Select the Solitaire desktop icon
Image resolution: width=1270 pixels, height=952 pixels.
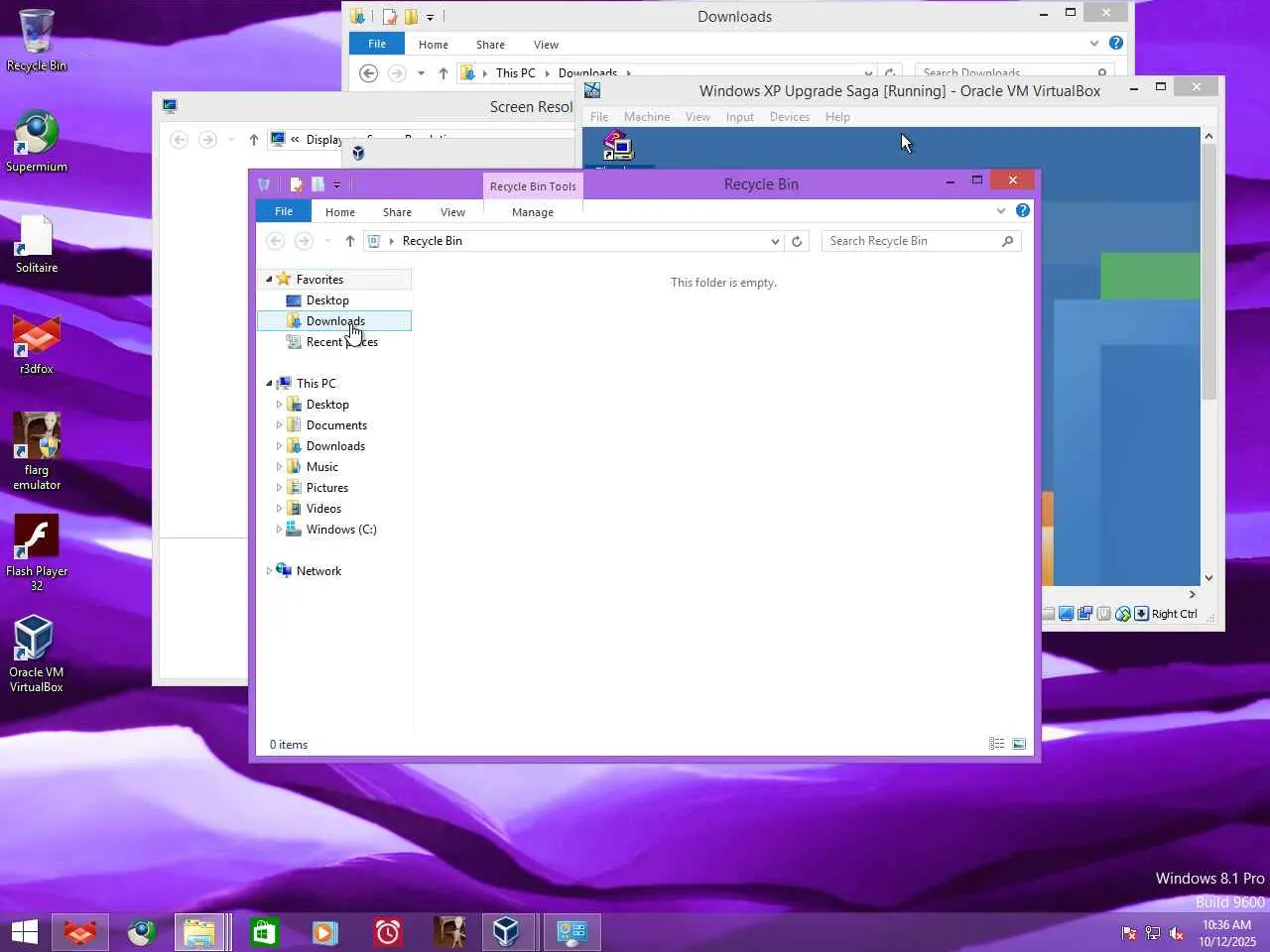(x=37, y=243)
